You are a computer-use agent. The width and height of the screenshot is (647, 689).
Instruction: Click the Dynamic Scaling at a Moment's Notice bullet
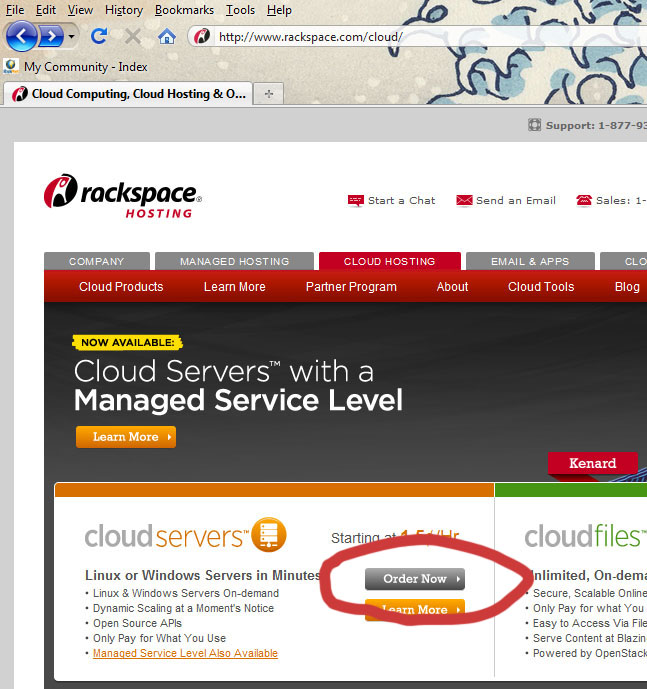tap(183, 608)
